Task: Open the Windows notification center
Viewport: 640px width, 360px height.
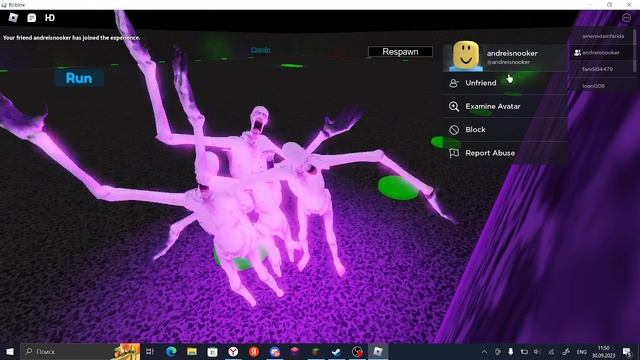Action: point(627,351)
